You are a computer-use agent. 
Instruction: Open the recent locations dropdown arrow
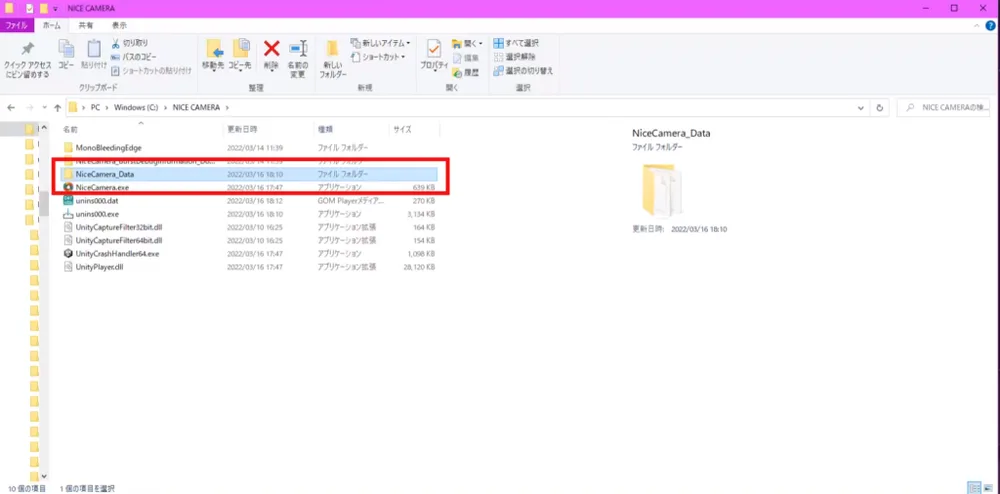coord(44,108)
